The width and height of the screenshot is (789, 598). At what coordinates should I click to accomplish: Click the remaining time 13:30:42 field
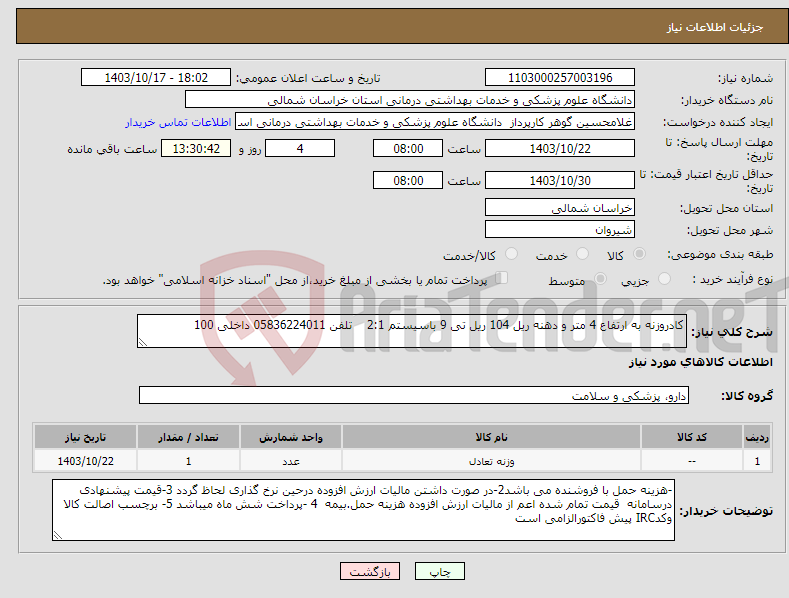coord(196,148)
